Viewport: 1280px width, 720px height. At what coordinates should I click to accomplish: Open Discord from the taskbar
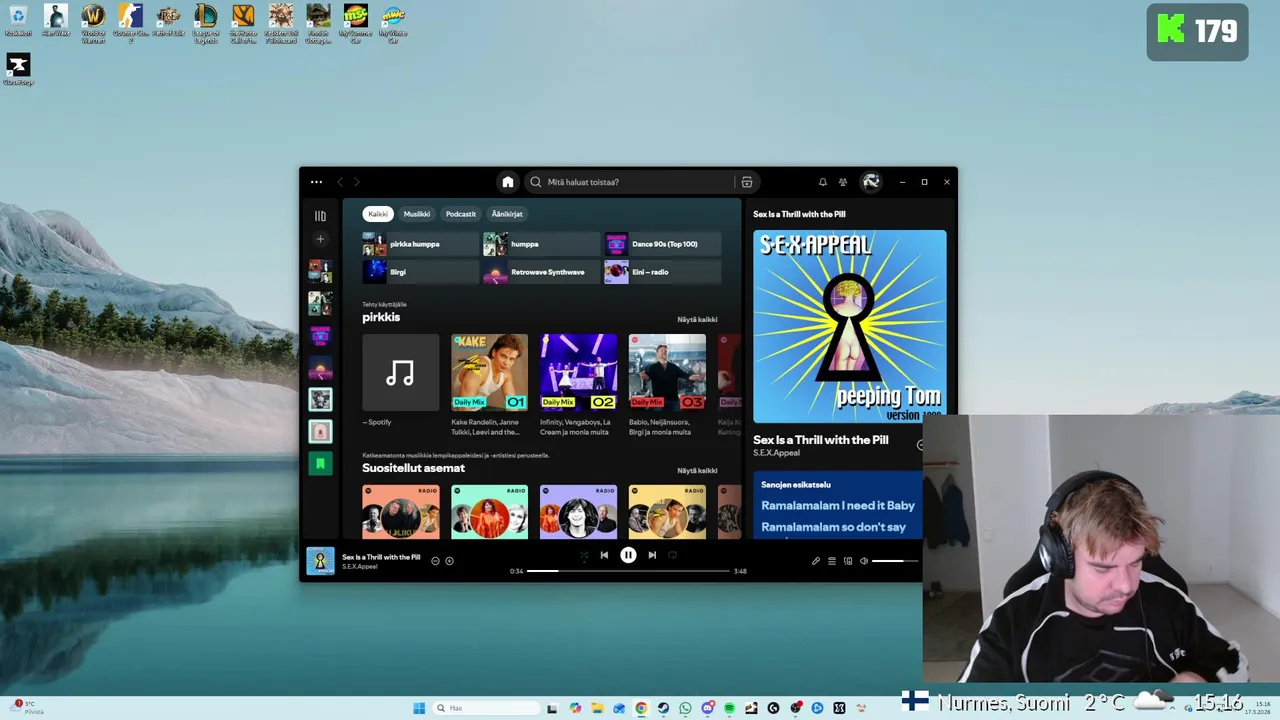tap(707, 708)
